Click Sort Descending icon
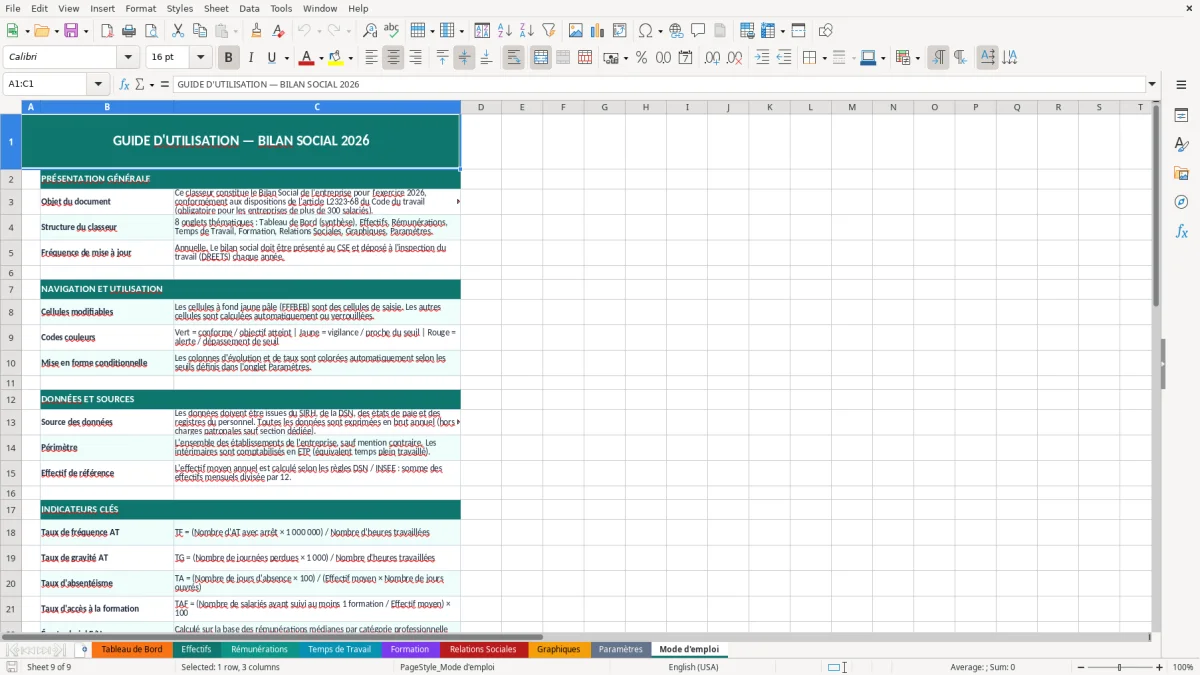This screenshot has width=1200, height=675. coord(527,31)
